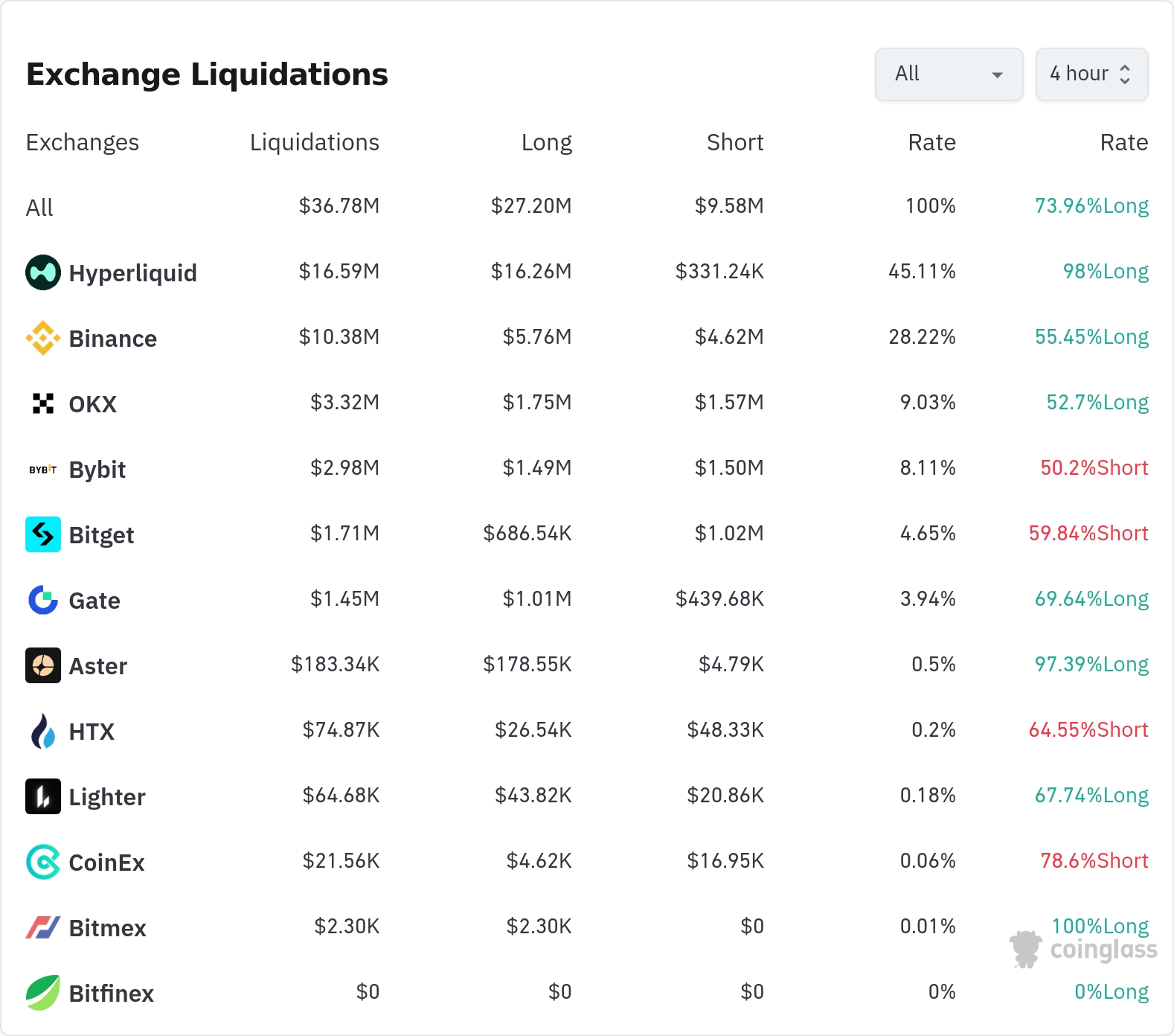1174x1036 pixels.
Task: Click the Aster exchange logo icon
Action: 43,665
